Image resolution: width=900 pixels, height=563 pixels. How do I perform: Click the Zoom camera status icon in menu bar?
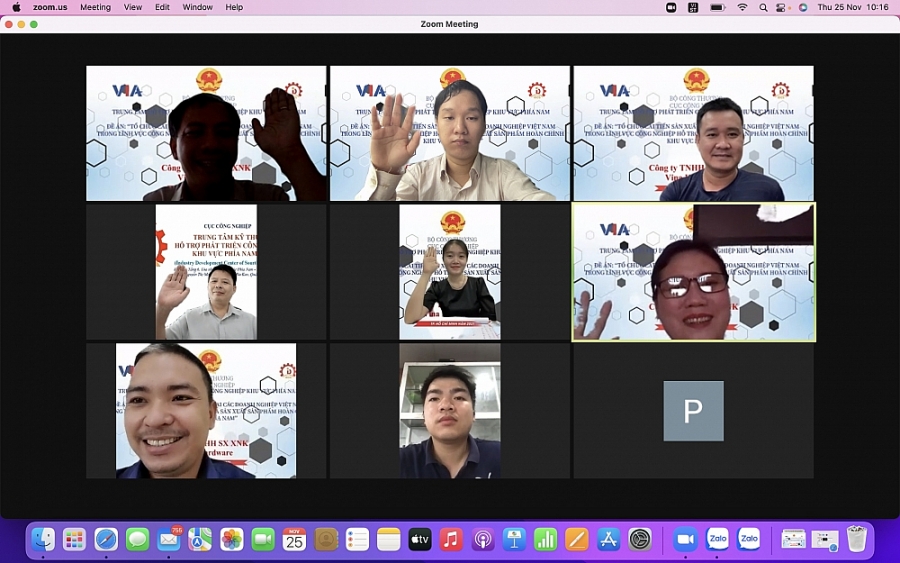tap(671, 7)
